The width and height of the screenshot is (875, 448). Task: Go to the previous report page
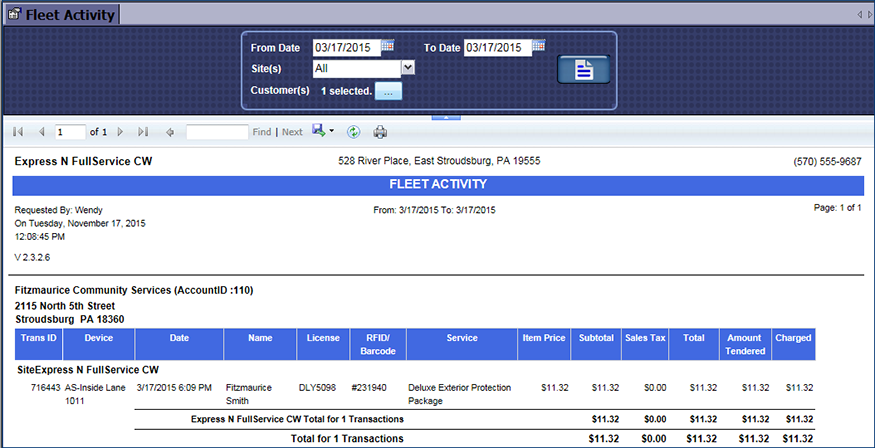pyautogui.click(x=41, y=132)
